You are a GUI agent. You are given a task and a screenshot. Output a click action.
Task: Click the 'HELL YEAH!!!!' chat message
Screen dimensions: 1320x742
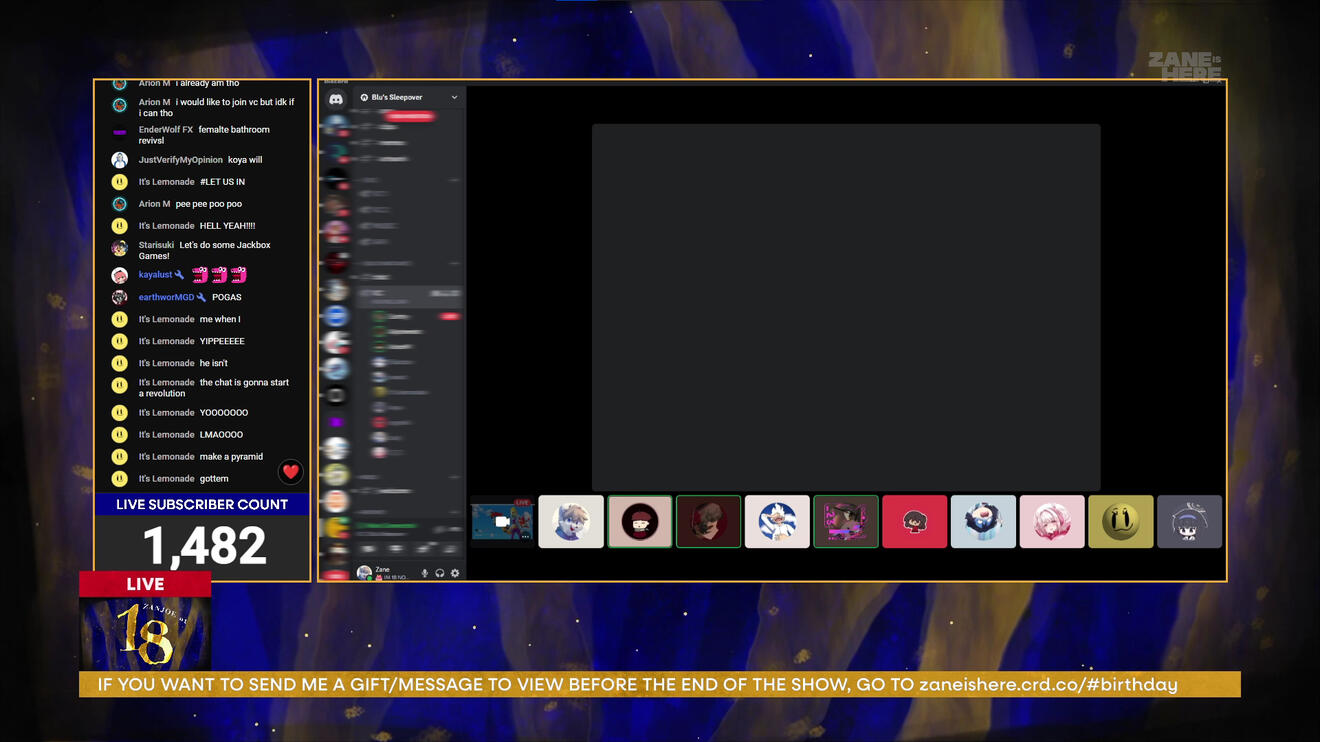(227, 226)
